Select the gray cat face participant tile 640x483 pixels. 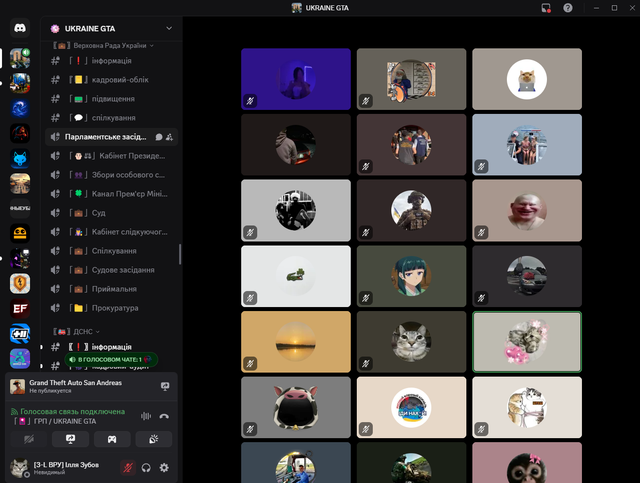click(x=411, y=342)
